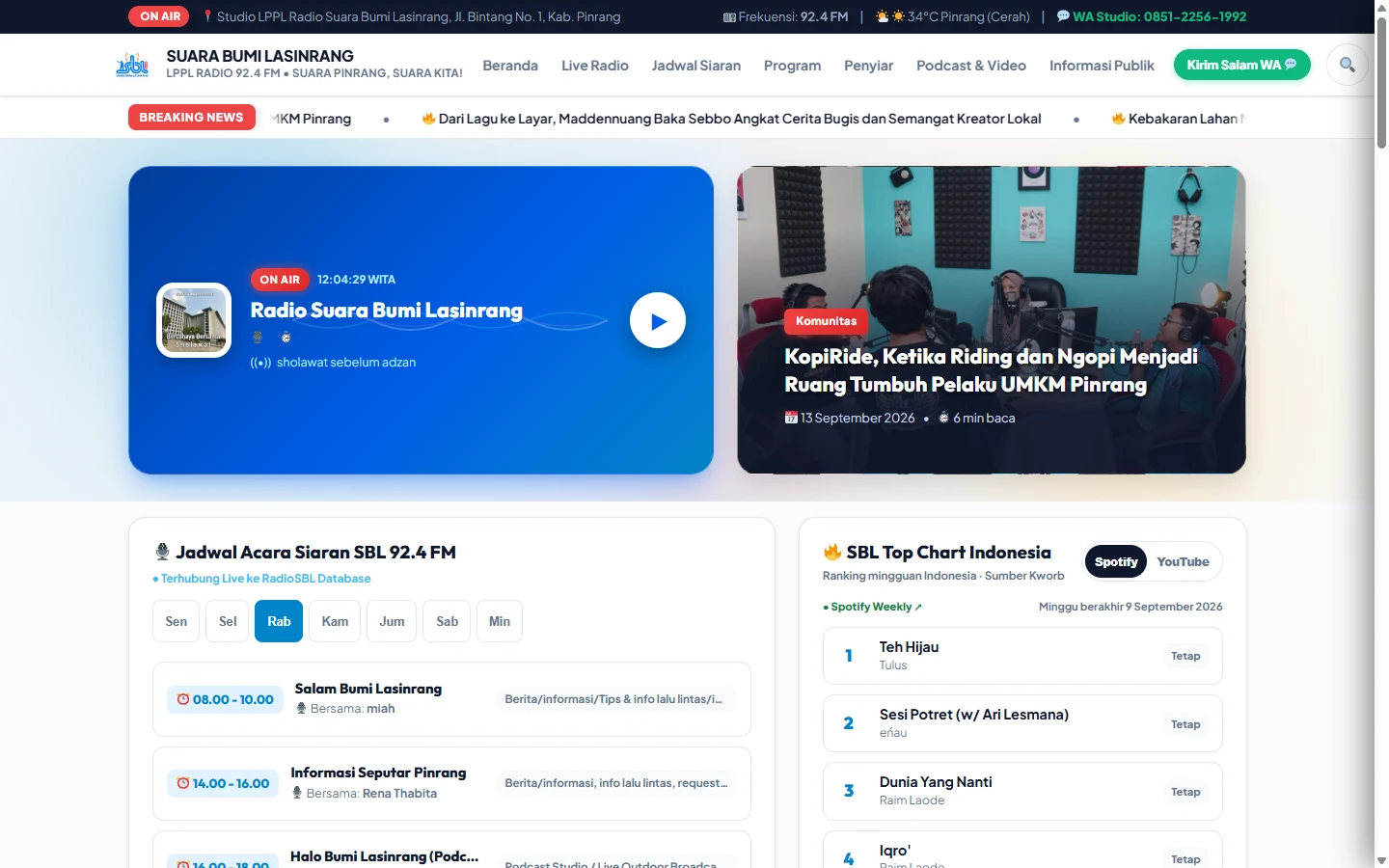Click the clock icon on 14.00 - 16.00
1389x868 pixels.
(183, 783)
